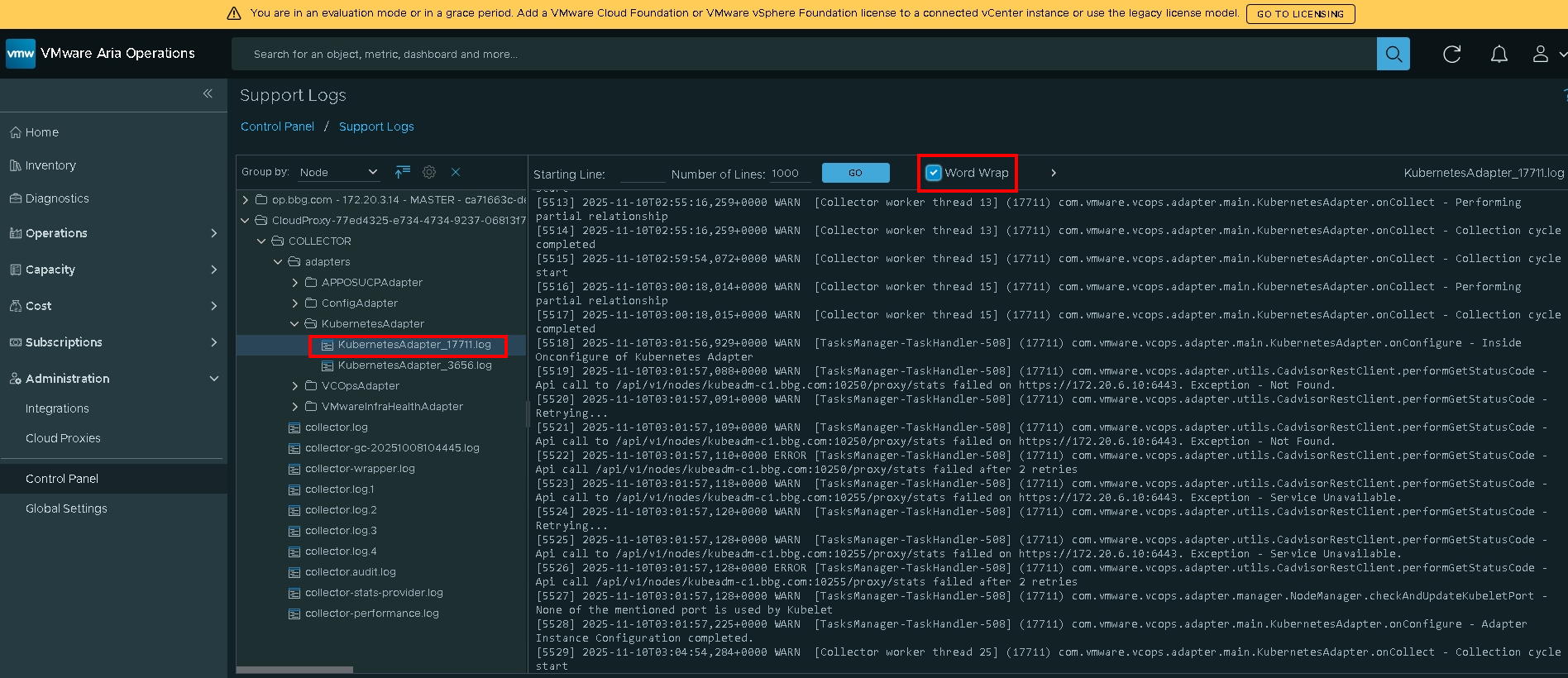The width and height of the screenshot is (1568, 678).
Task: Expand the VCOpsAdapter folder
Action: tap(294, 386)
